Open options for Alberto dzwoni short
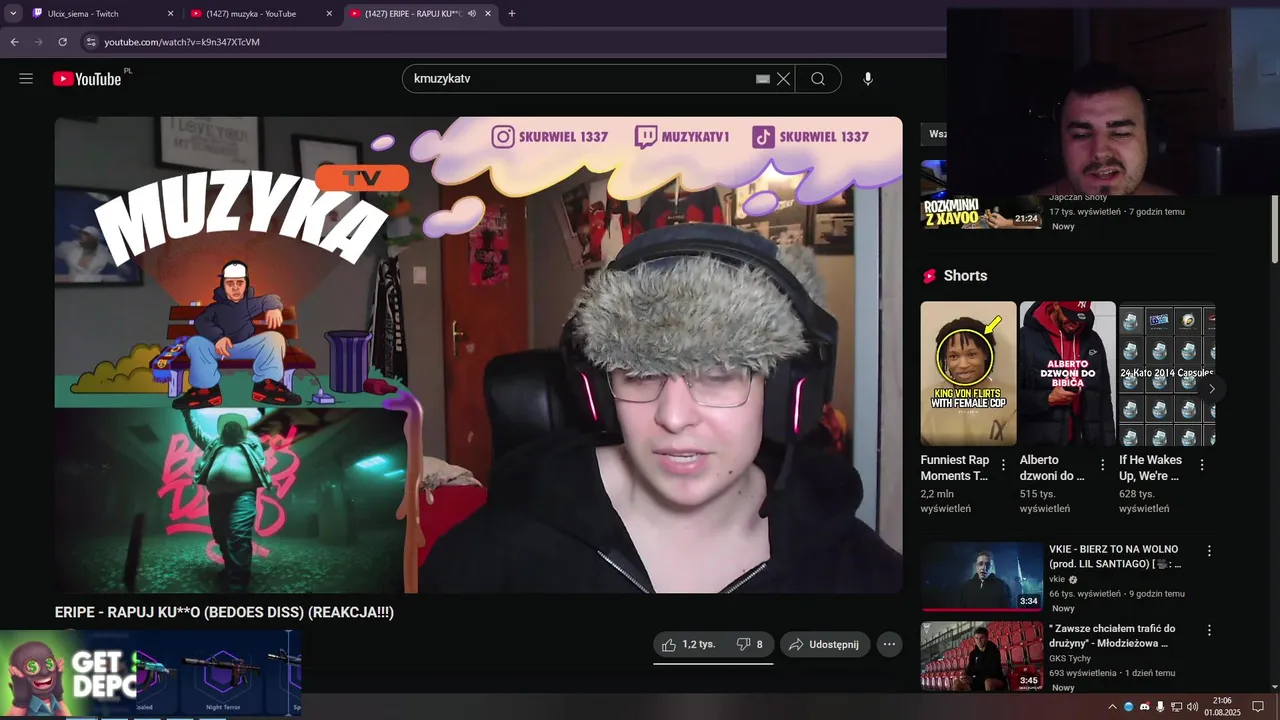Viewport: 1280px width, 720px height. click(x=1102, y=465)
